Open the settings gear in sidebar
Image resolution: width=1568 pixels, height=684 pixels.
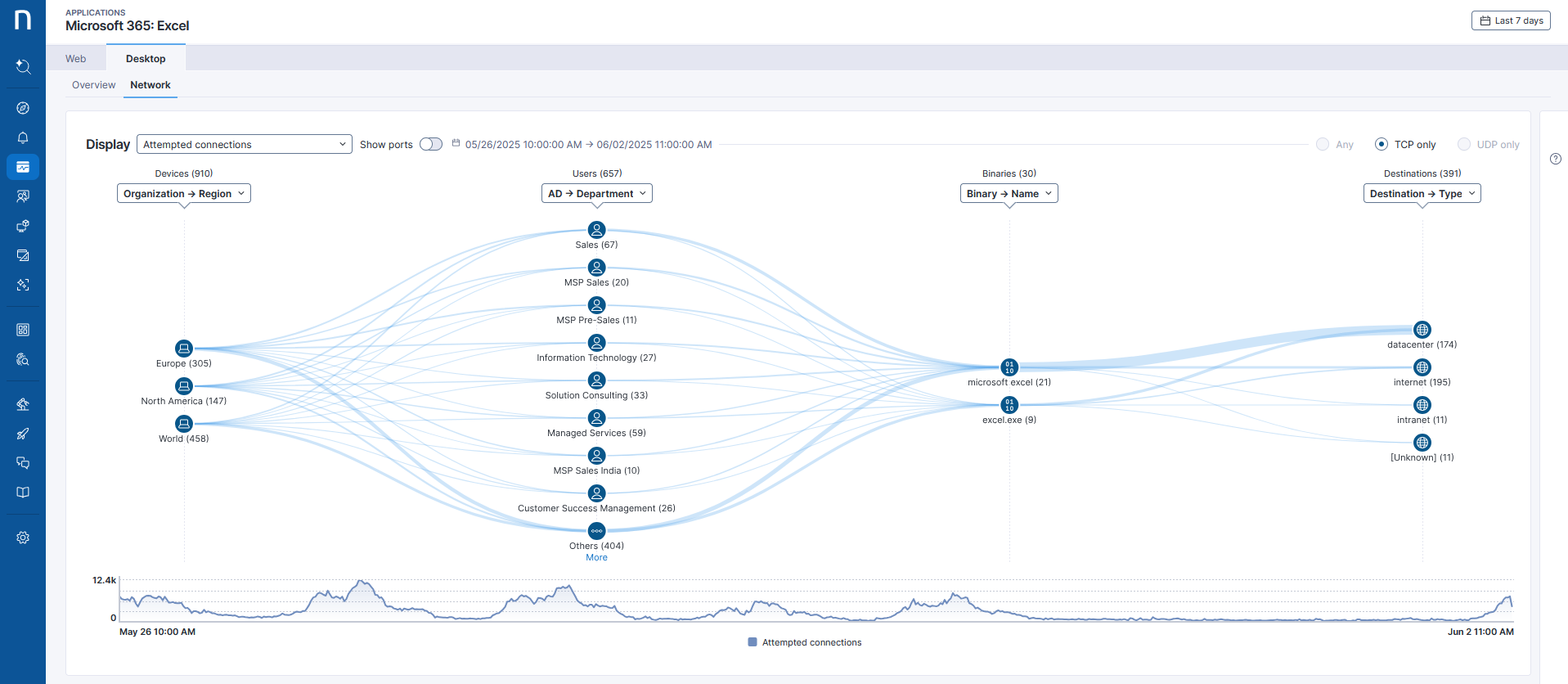(23, 538)
